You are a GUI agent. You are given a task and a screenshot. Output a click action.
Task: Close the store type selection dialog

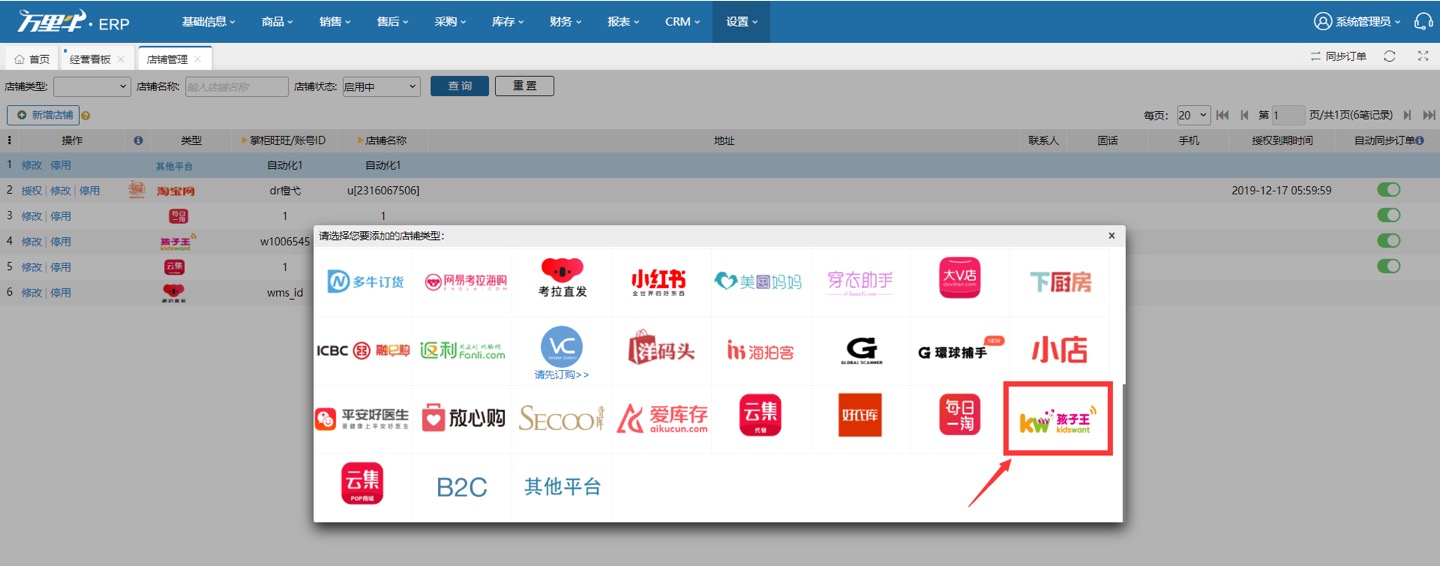point(1112,236)
